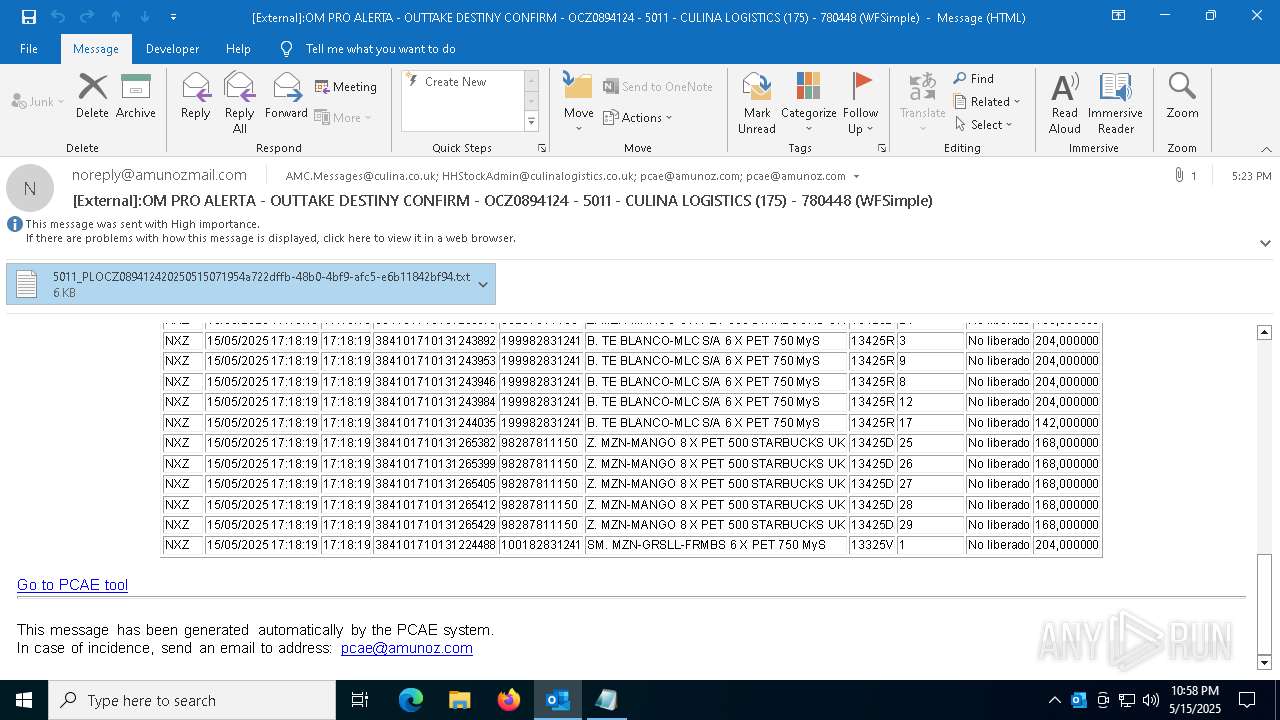1280x720 pixels.
Task: Switch to the Developer tab
Action: pos(172,48)
